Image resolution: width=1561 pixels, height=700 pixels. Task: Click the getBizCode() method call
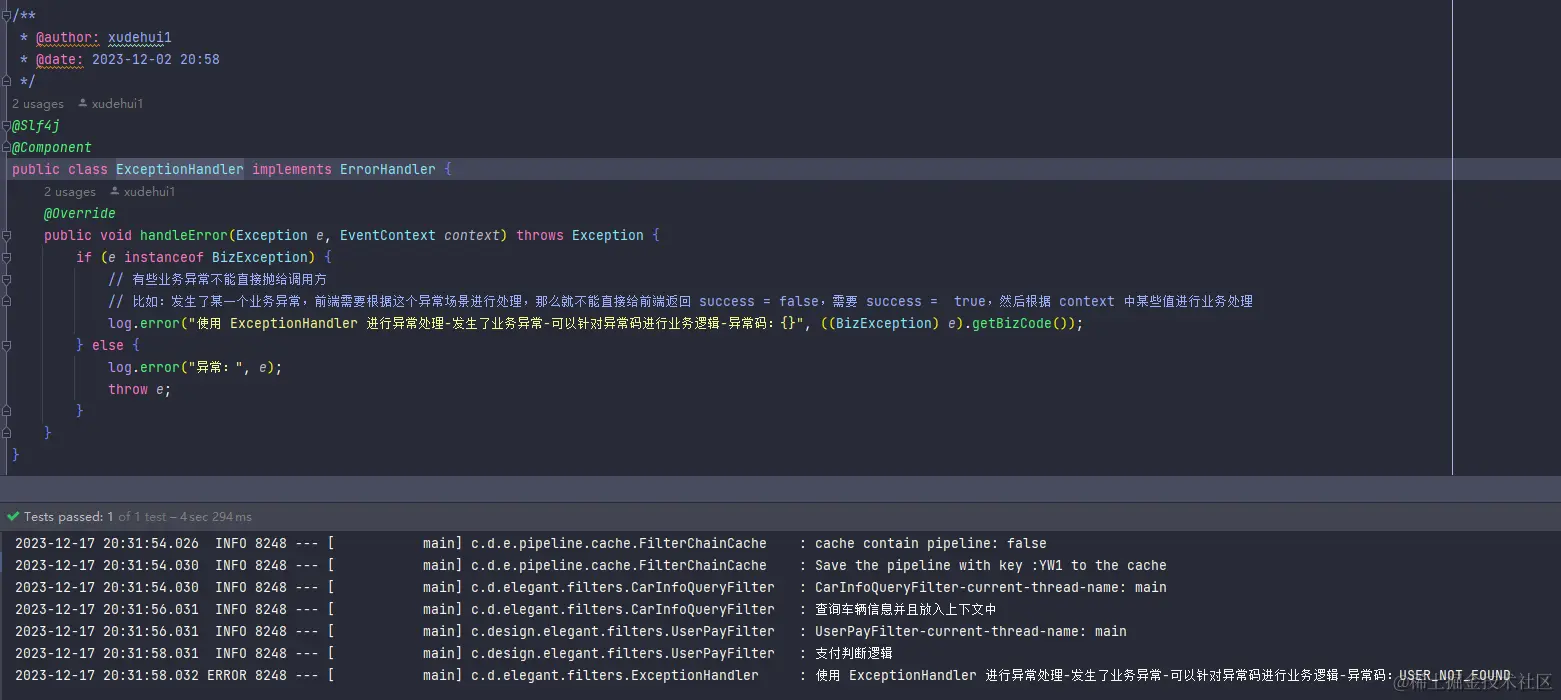[x=1020, y=324]
